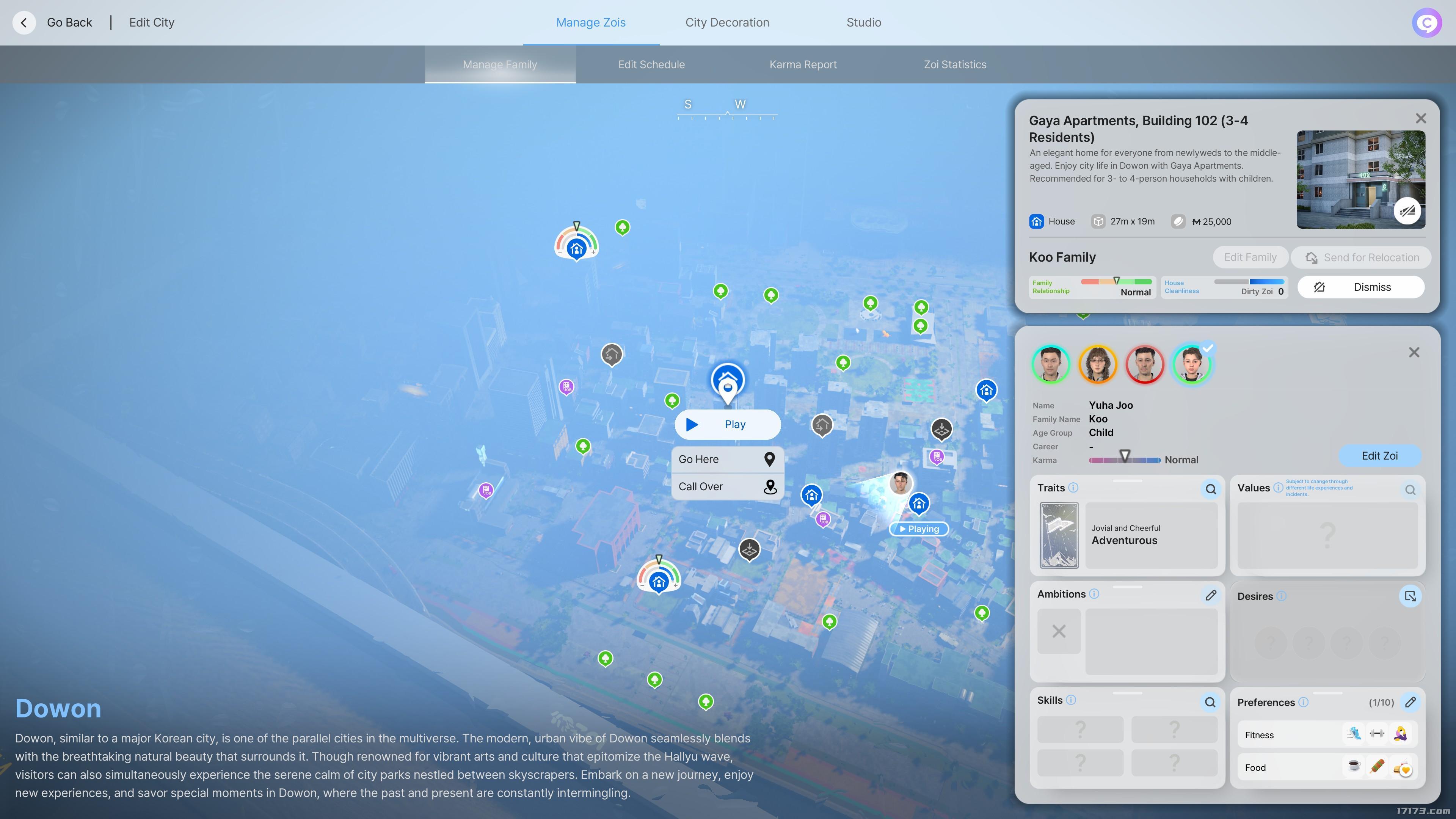Open the Skills magnifier search icon
The height and width of the screenshot is (819, 1456).
1210,701
